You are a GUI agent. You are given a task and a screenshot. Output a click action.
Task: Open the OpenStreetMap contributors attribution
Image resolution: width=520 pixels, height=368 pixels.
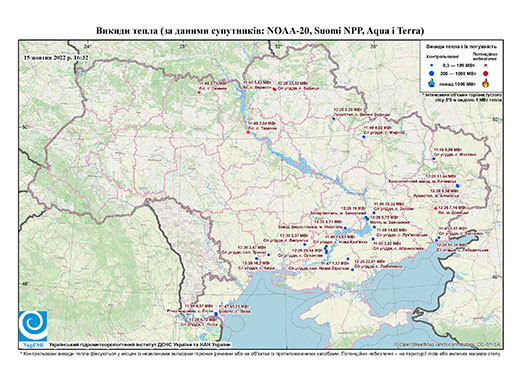pos(448,344)
